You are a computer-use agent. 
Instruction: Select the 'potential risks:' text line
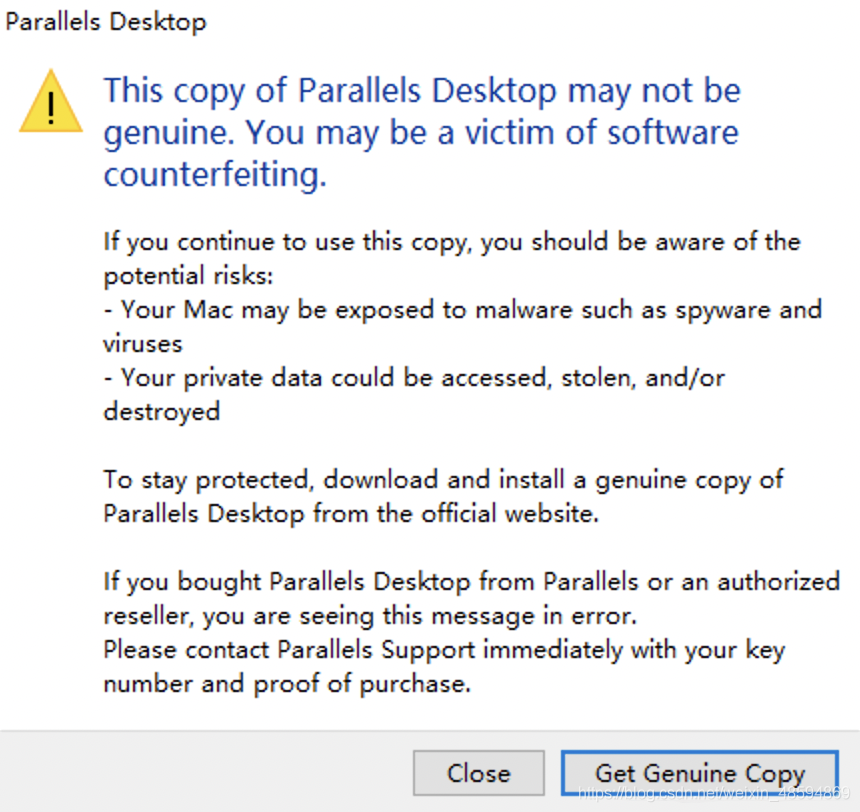click(x=188, y=275)
